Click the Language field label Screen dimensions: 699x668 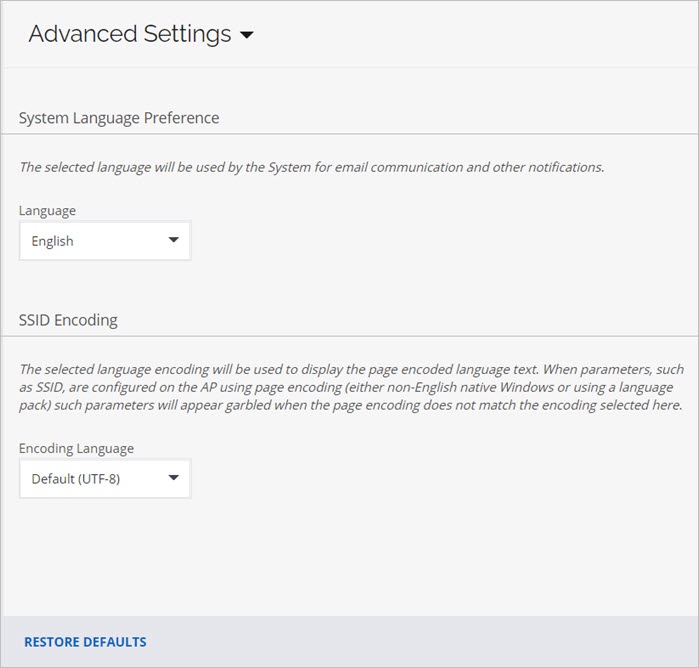[x=47, y=210]
